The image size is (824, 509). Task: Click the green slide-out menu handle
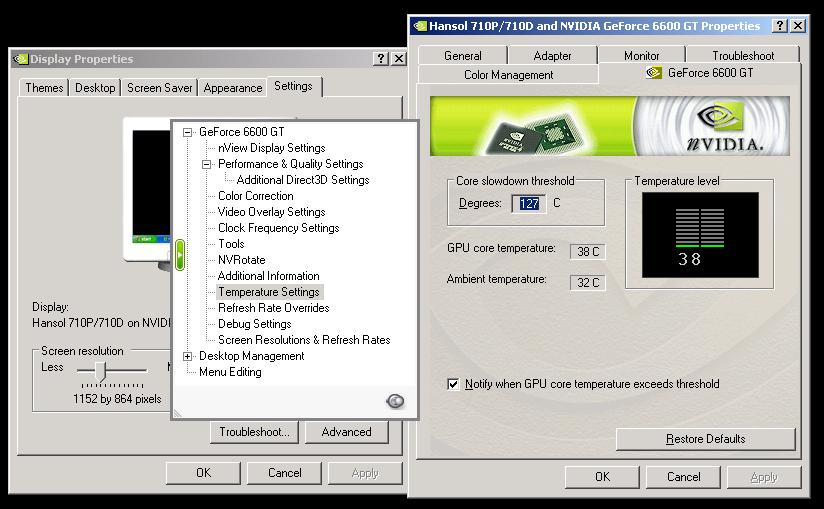pos(180,255)
